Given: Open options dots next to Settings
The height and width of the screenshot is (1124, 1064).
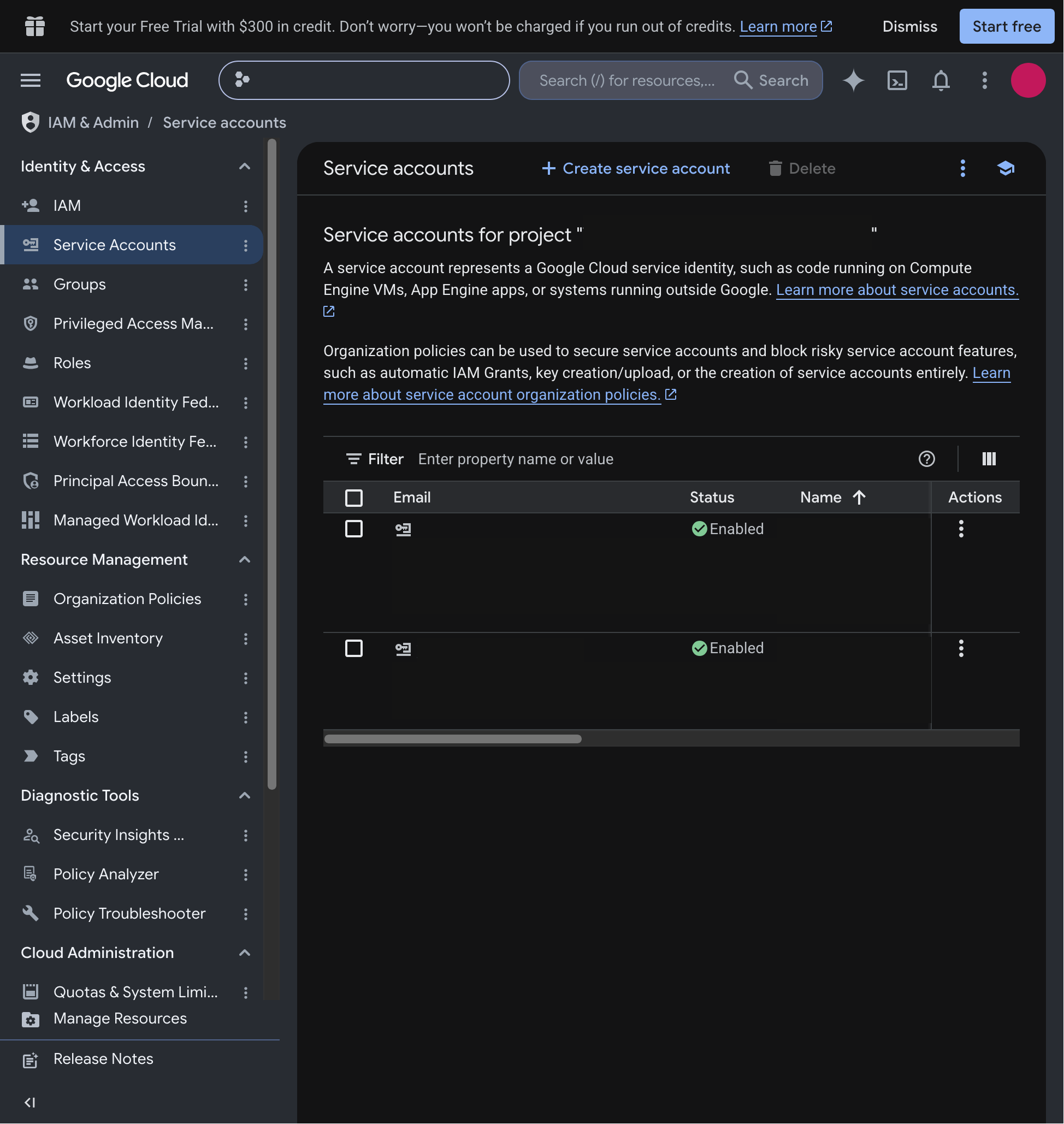Looking at the screenshot, I should tap(246, 678).
